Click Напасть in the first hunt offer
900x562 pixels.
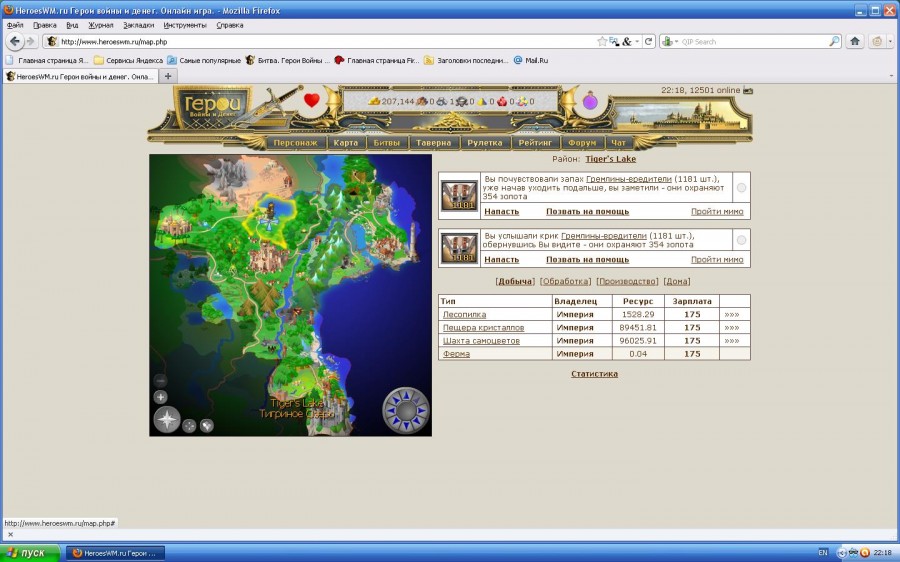coord(502,211)
